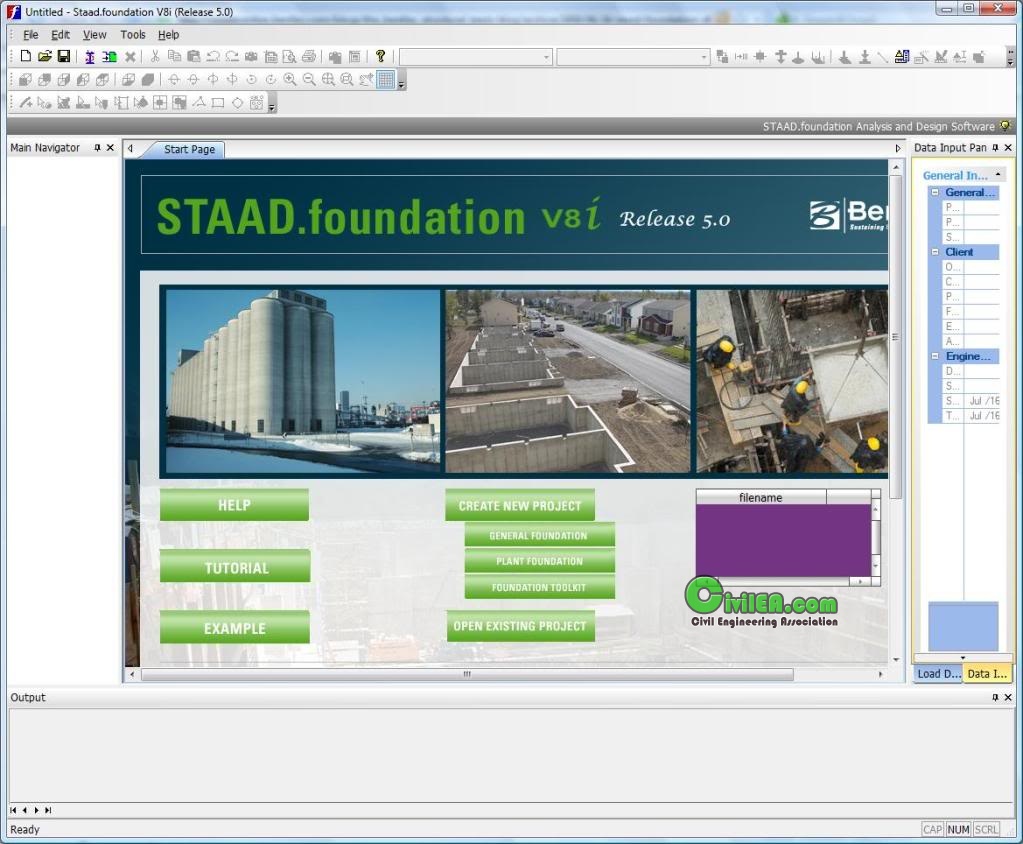Close the Data Input Pane

(1008, 148)
